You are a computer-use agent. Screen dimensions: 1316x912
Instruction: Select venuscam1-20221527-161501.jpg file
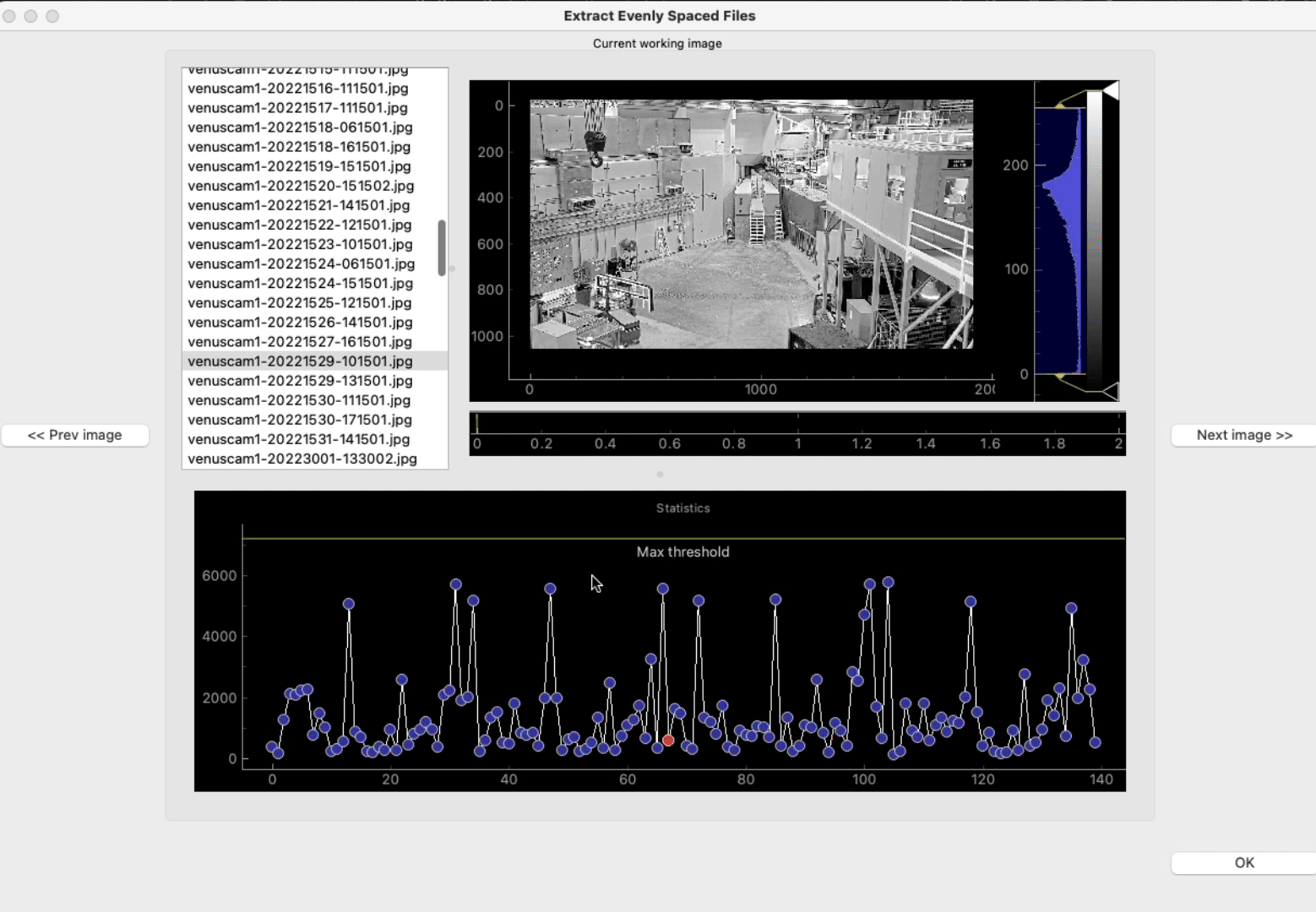300,342
